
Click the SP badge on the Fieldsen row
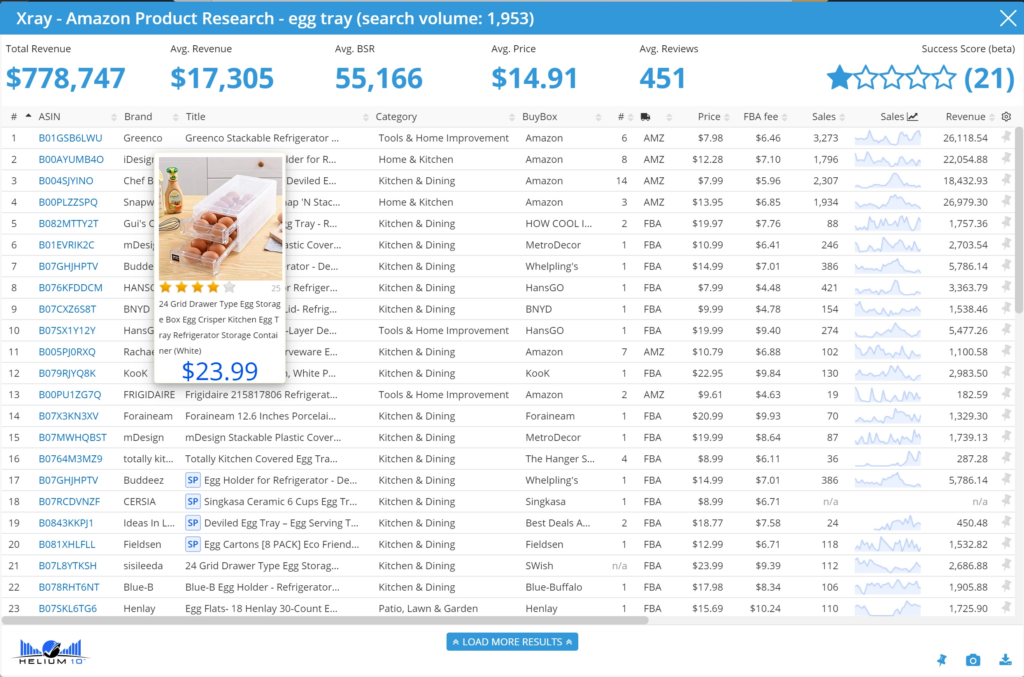pos(193,544)
